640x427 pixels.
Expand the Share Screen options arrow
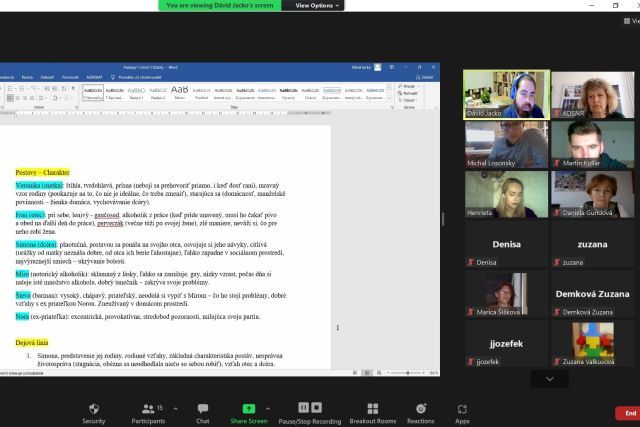(x=272, y=404)
